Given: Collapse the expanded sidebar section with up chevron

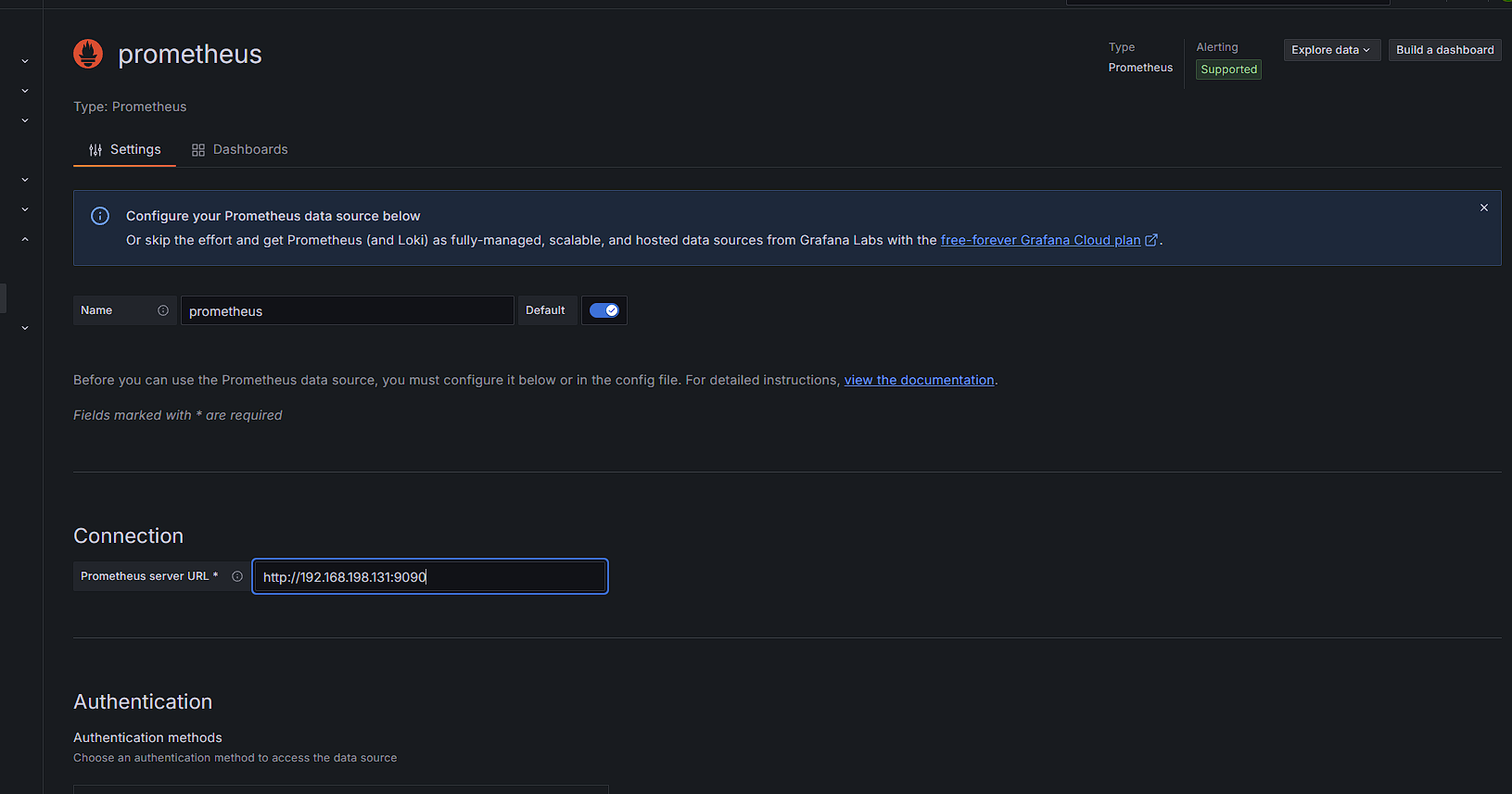Looking at the screenshot, I should pos(25,239).
